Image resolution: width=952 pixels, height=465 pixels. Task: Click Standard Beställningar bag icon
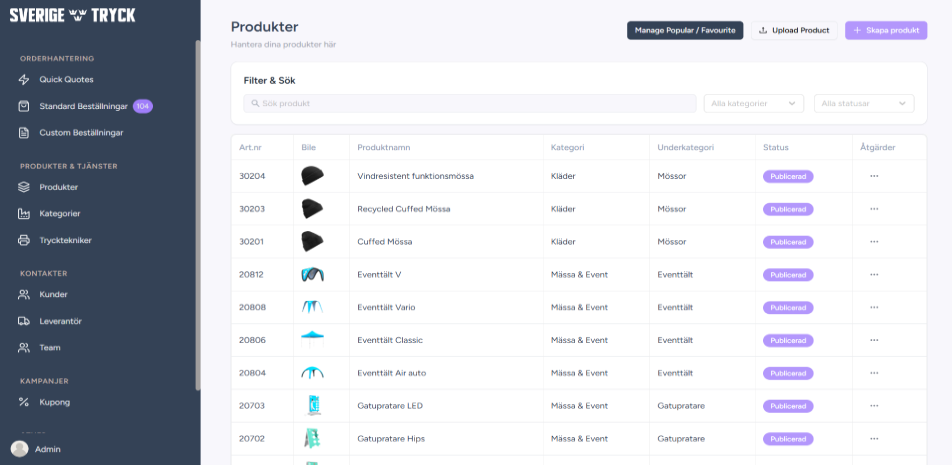click(24, 106)
